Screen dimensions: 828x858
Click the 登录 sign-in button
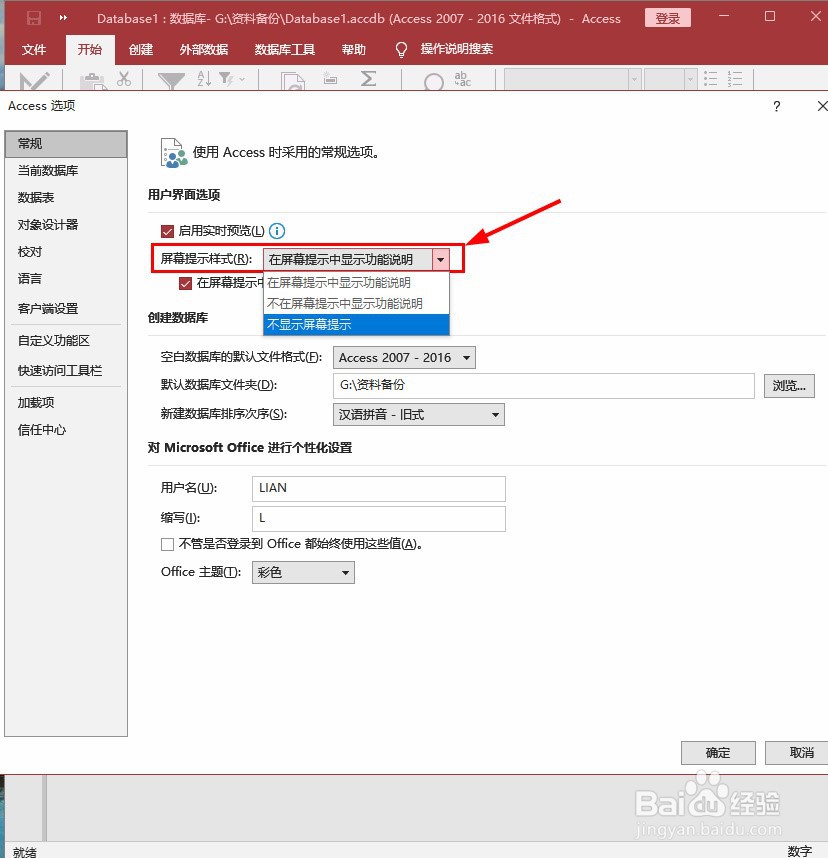coord(668,19)
